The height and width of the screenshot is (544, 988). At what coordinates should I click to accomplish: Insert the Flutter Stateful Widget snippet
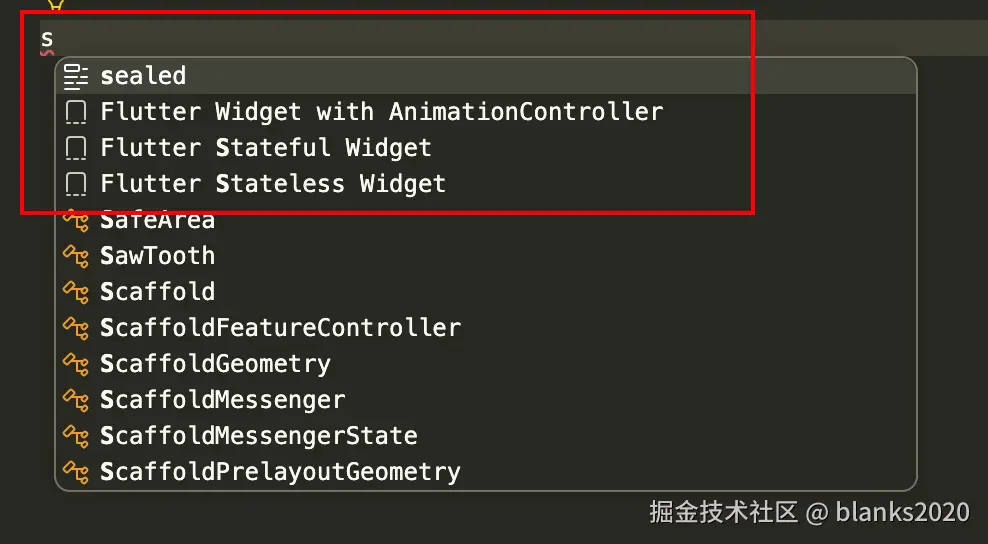(x=486, y=148)
